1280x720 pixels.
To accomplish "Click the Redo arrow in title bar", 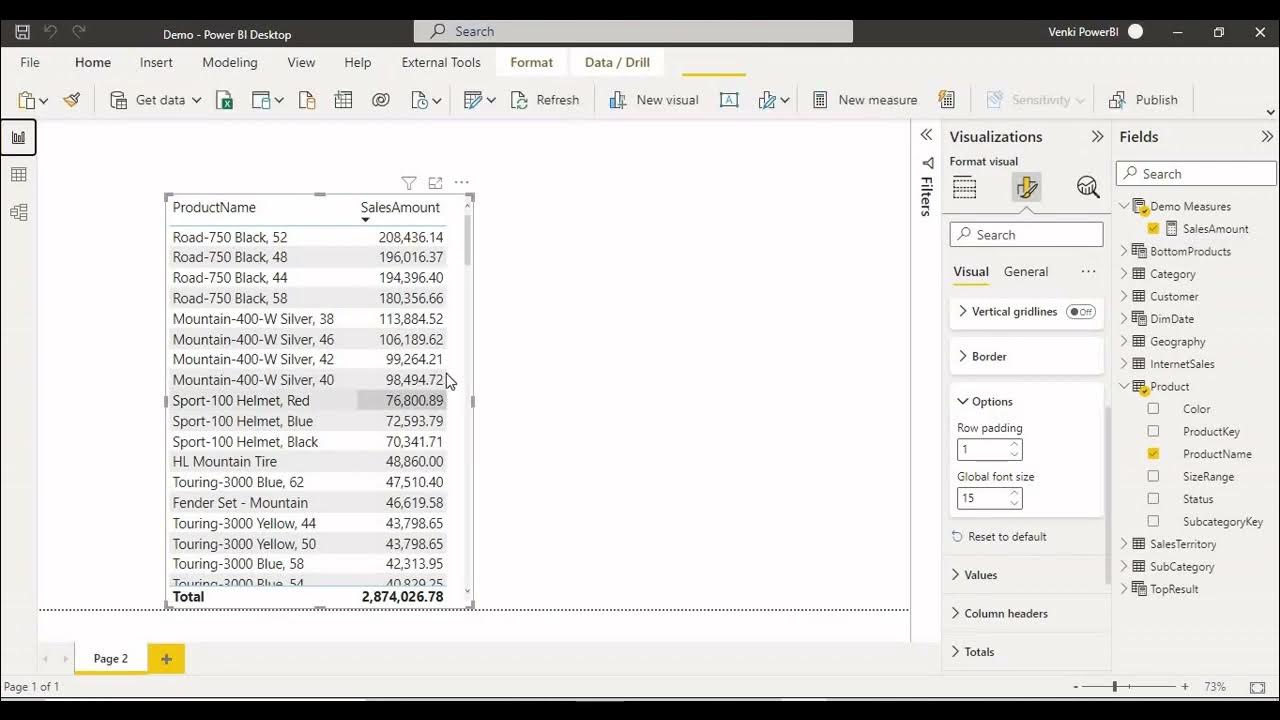I will pyautogui.click(x=79, y=32).
